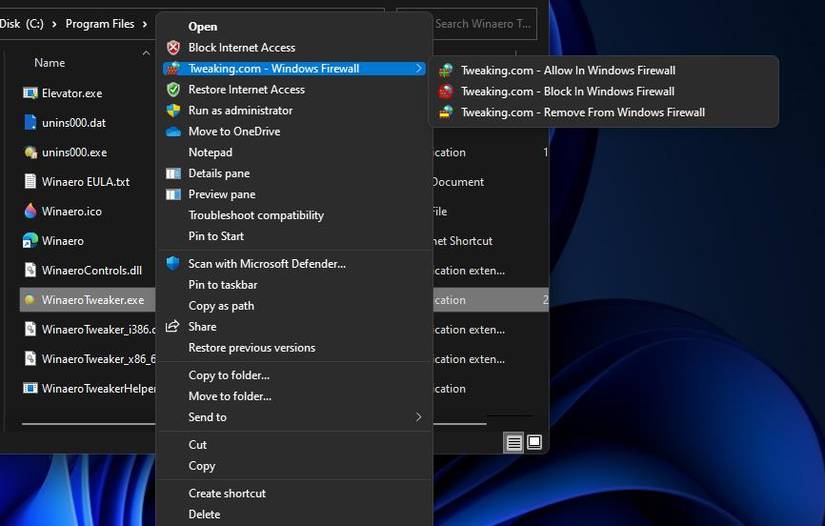Switch to details view layout button

point(513,443)
